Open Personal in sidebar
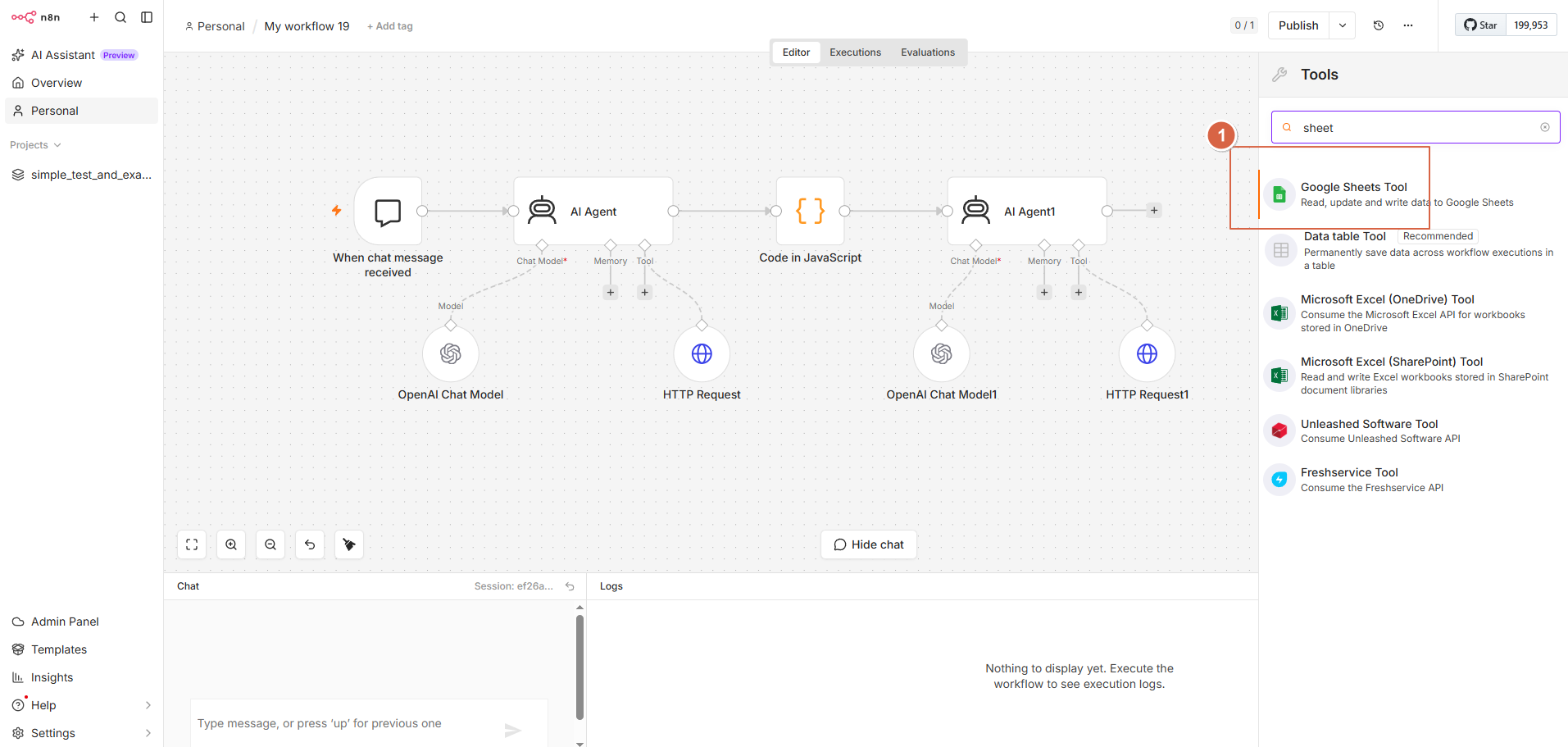Viewport: 1568px width, 747px height. pos(81,111)
